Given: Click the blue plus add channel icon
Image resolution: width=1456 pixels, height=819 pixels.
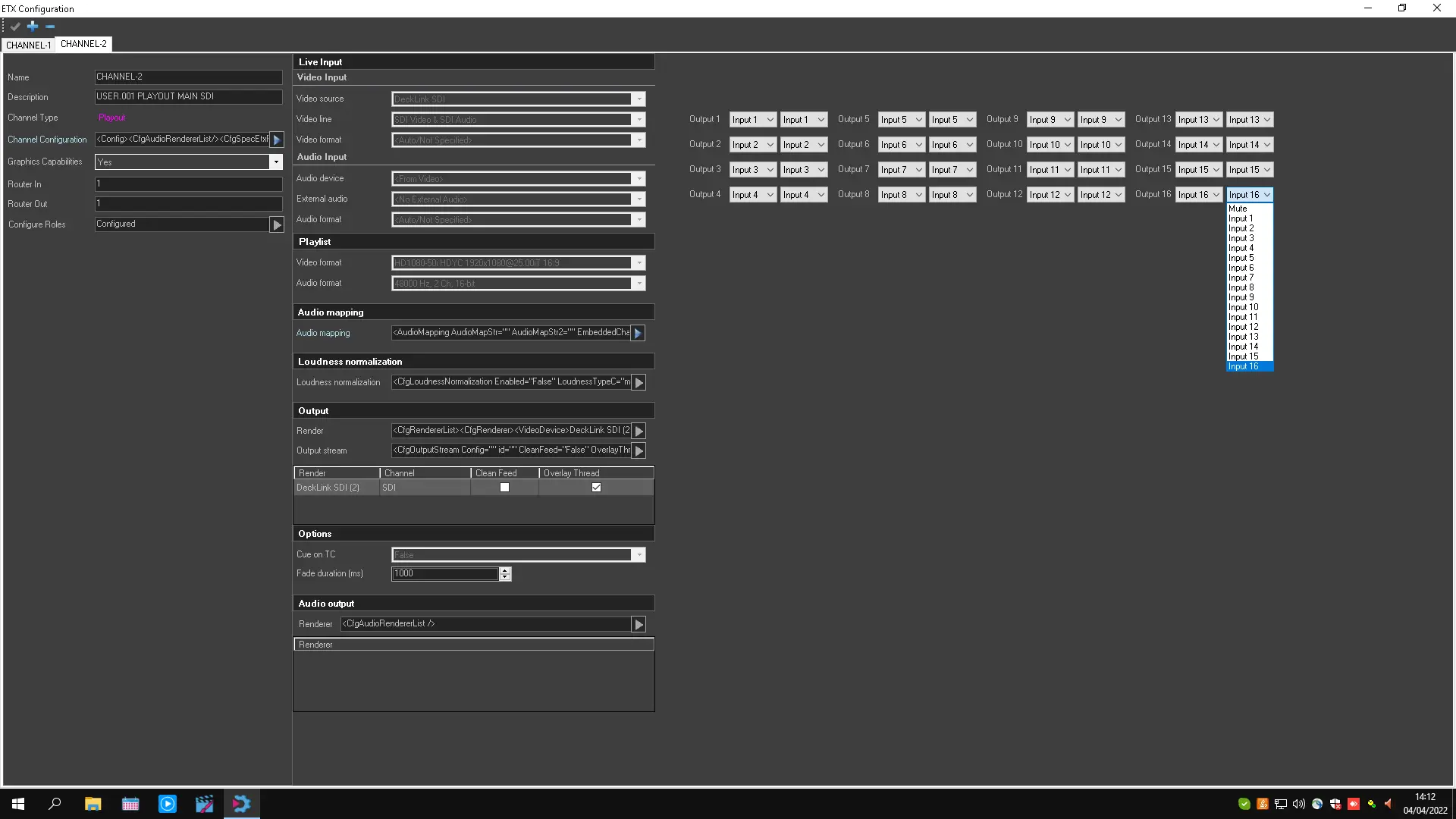Looking at the screenshot, I should click(33, 26).
